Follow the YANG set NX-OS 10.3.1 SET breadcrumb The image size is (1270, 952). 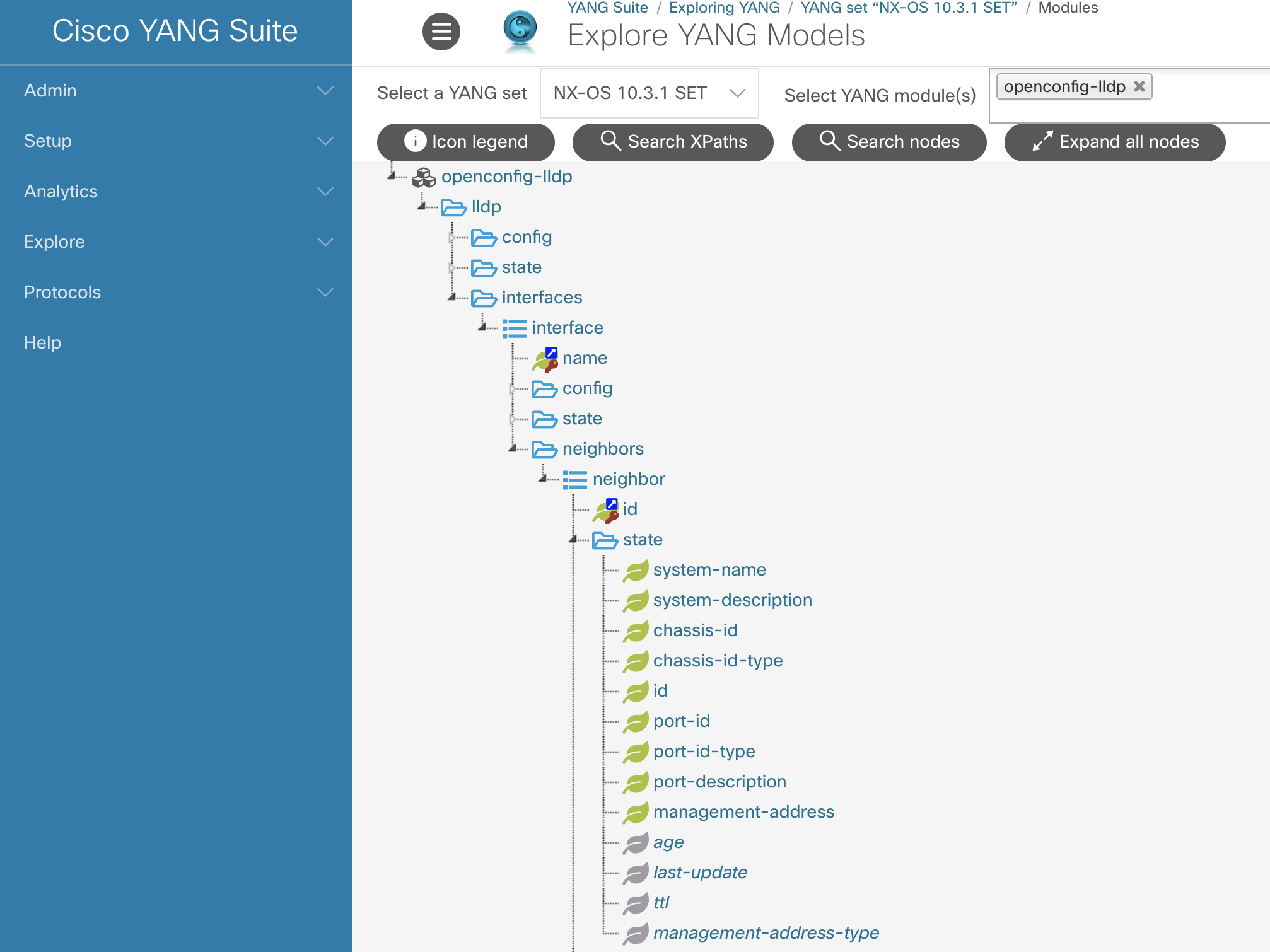pos(909,8)
